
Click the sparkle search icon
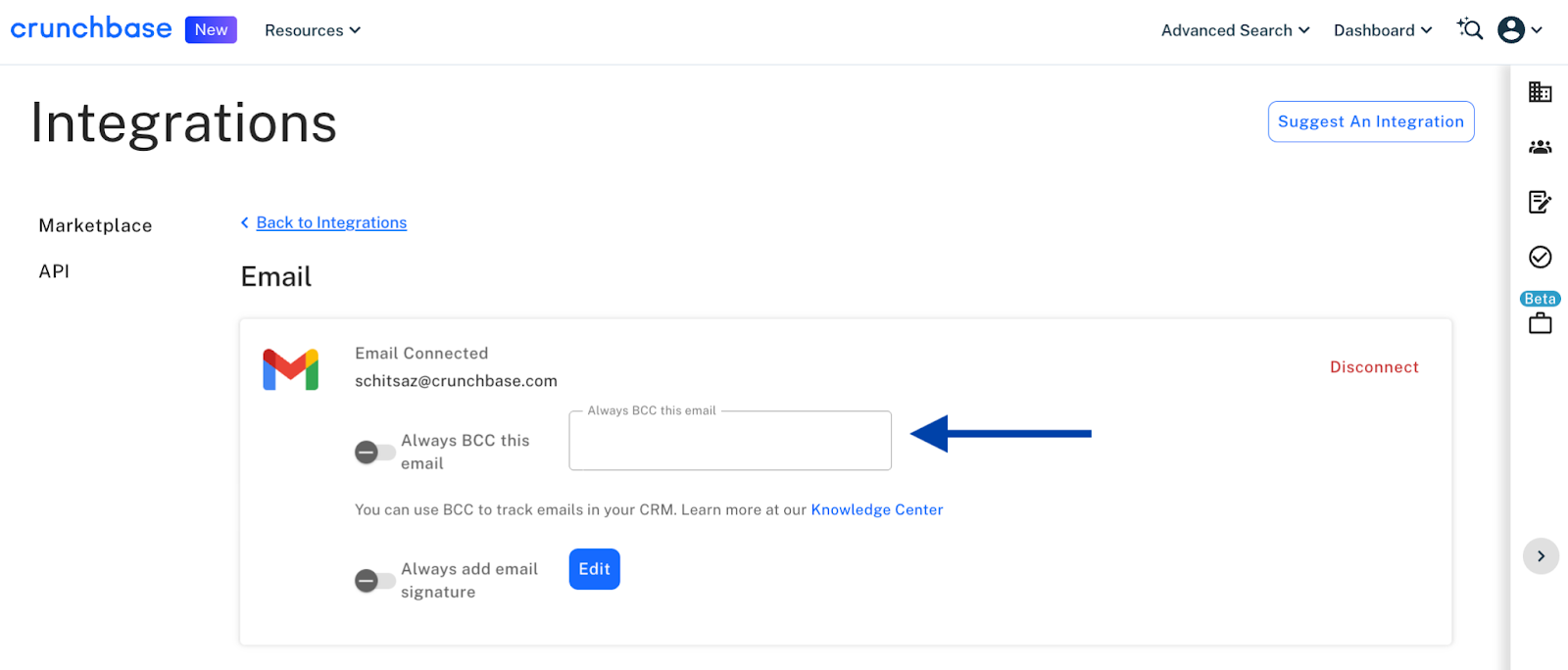(1469, 29)
